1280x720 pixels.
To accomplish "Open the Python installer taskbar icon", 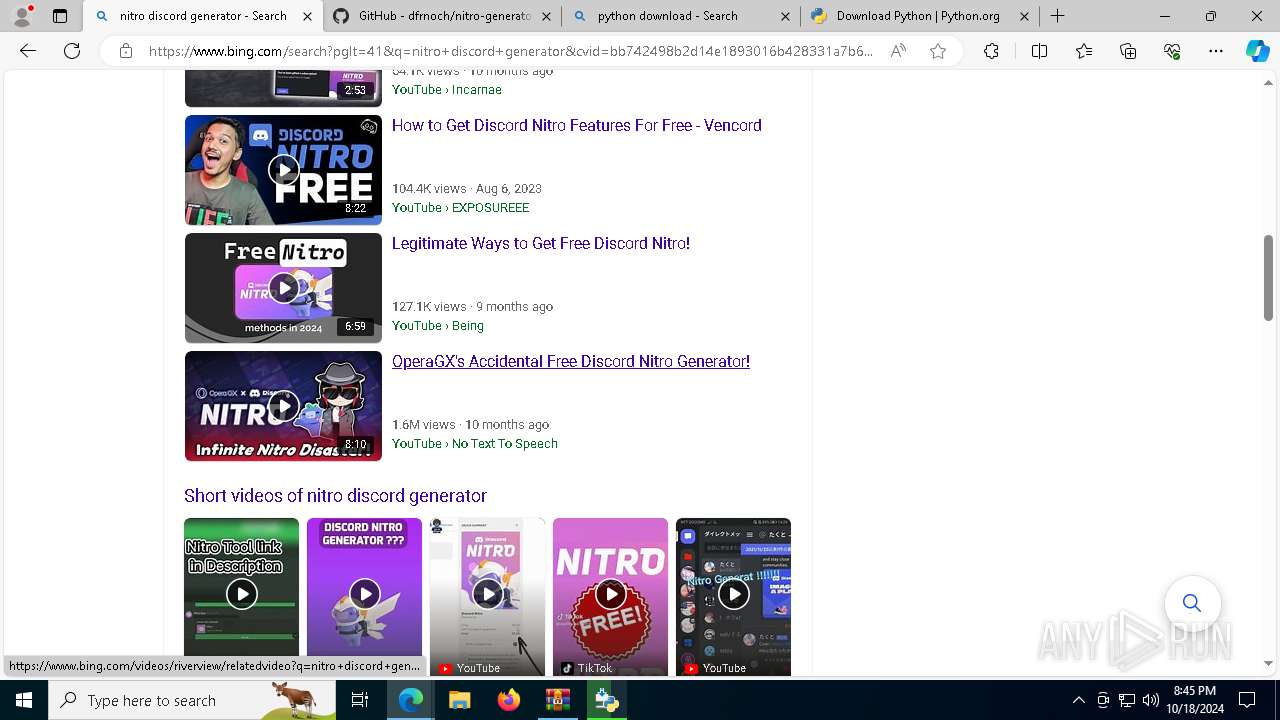I will [x=606, y=700].
